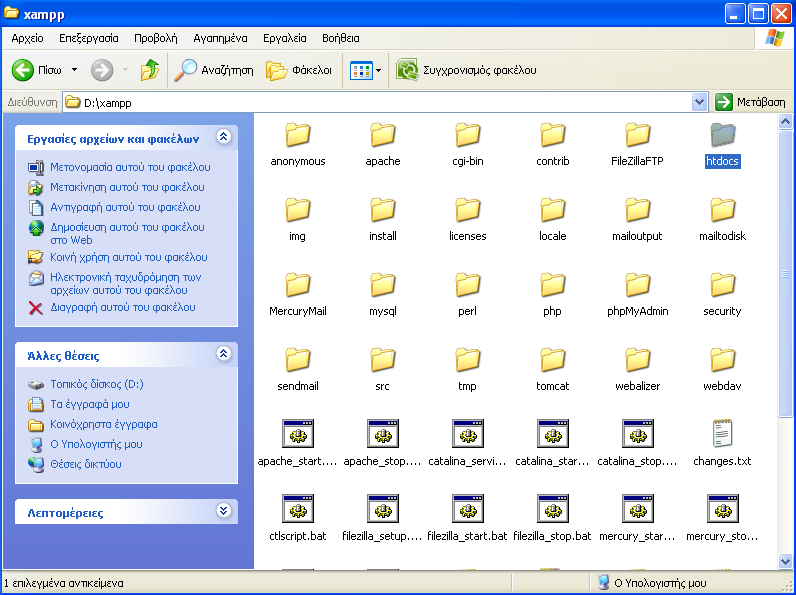Image resolution: width=796 pixels, height=595 pixels.
Task: Select the apache folder icon
Action: [383, 135]
